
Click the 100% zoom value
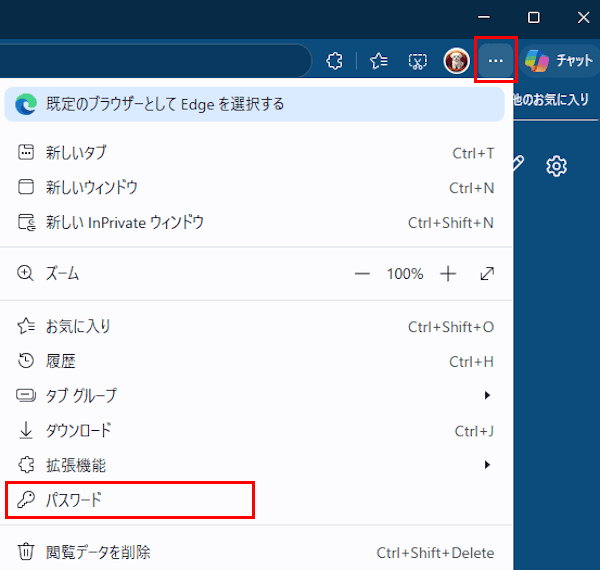click(x=405, y=274)
